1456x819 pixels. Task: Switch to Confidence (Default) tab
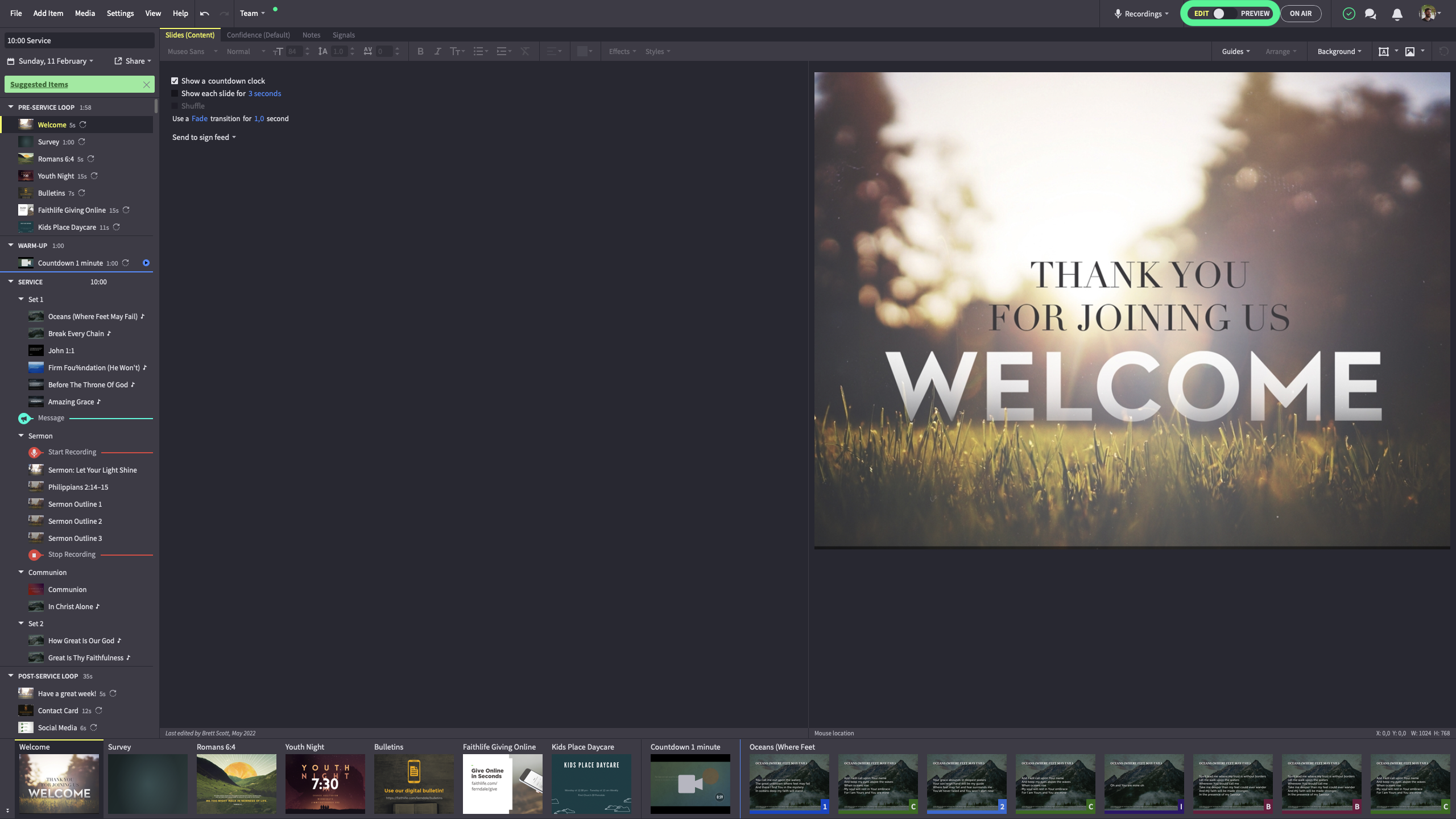258,35
